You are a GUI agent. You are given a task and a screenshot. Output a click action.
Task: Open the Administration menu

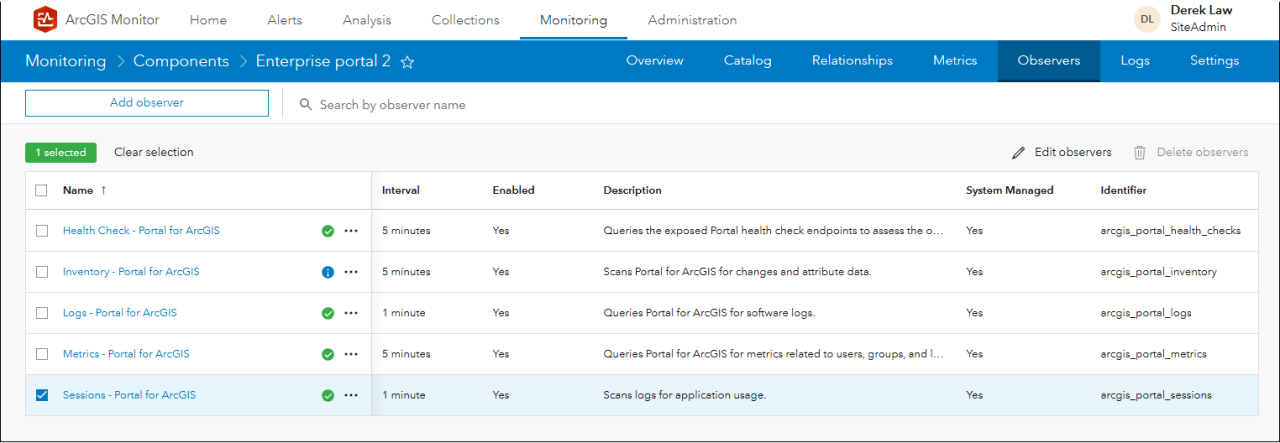click(693, 20)
